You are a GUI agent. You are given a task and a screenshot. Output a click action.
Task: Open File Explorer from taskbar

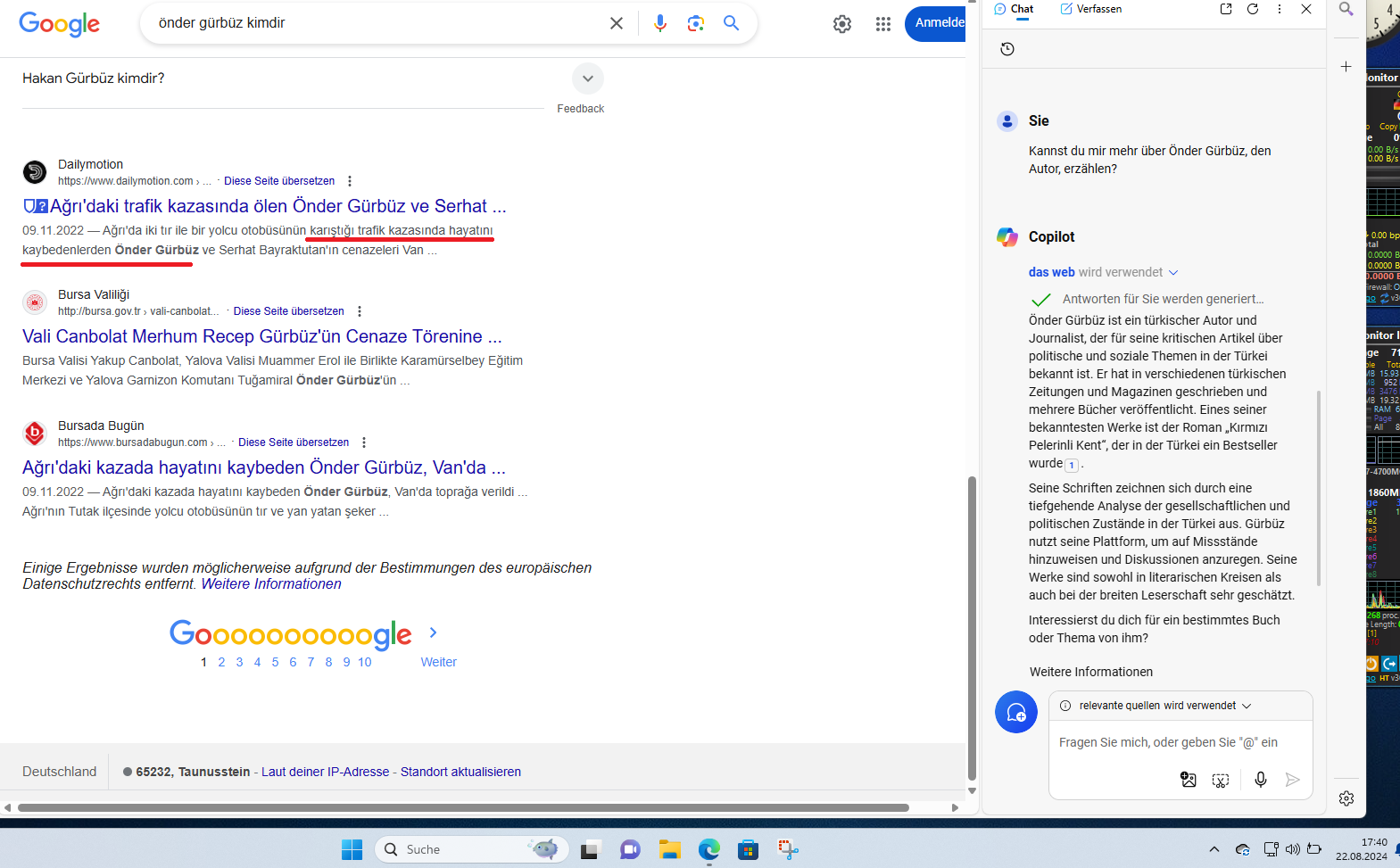[670, 849]
